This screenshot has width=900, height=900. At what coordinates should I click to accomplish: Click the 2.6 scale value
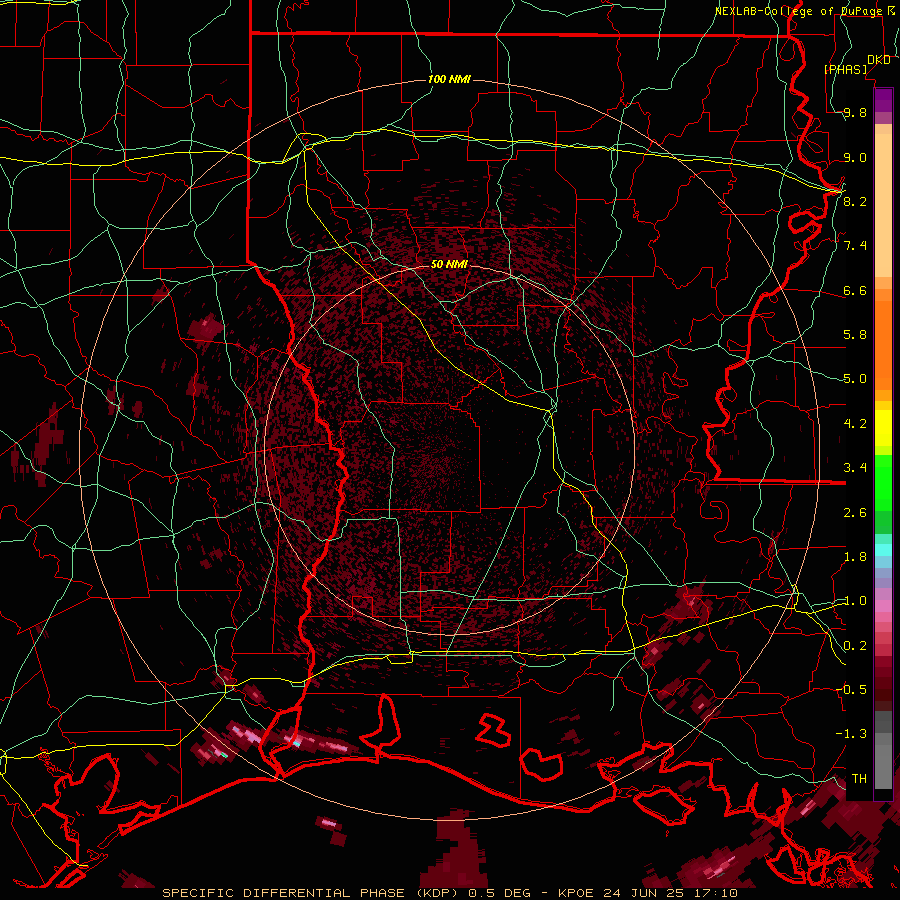(x=855, y=513)
